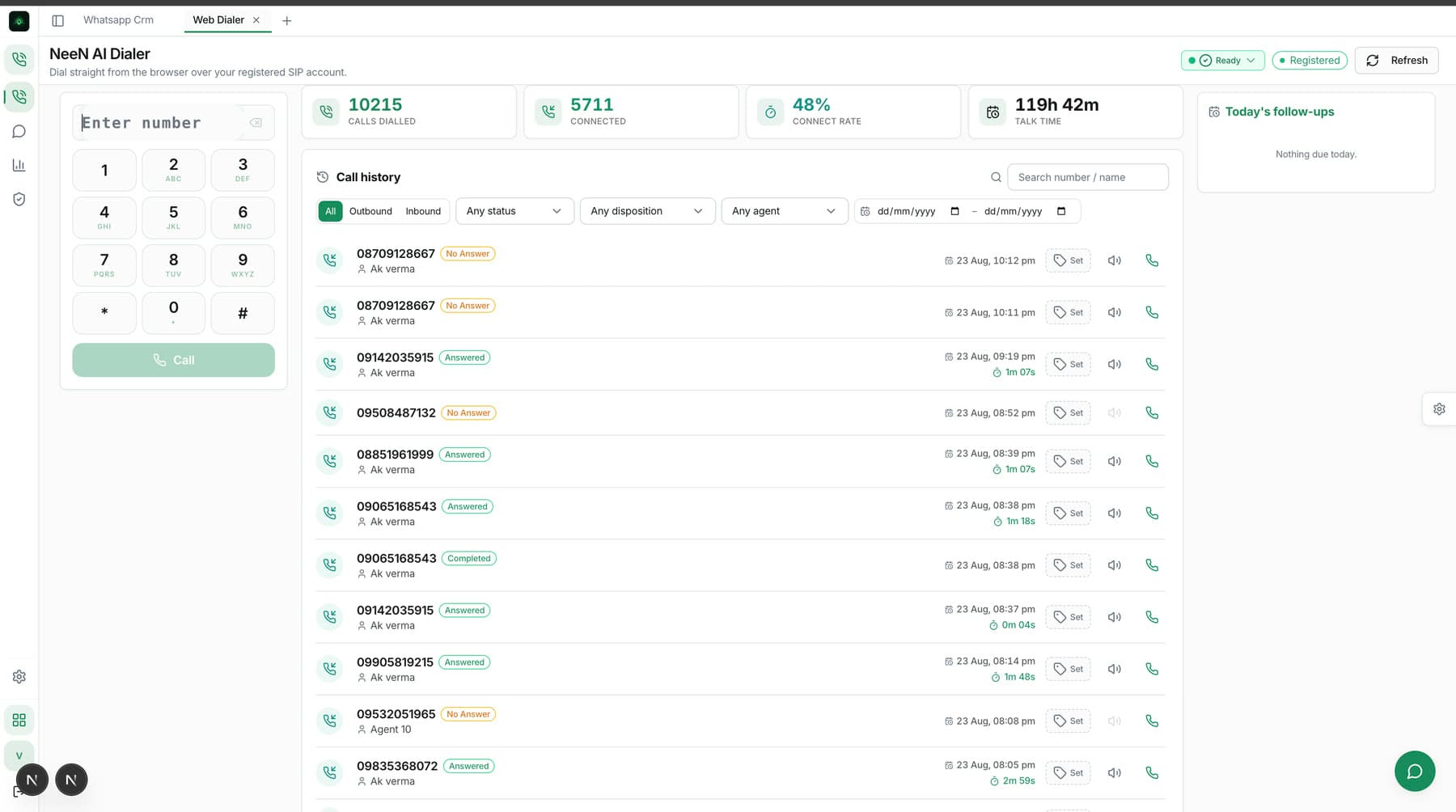Filter call history to Inbound calls

click(423, 211)
